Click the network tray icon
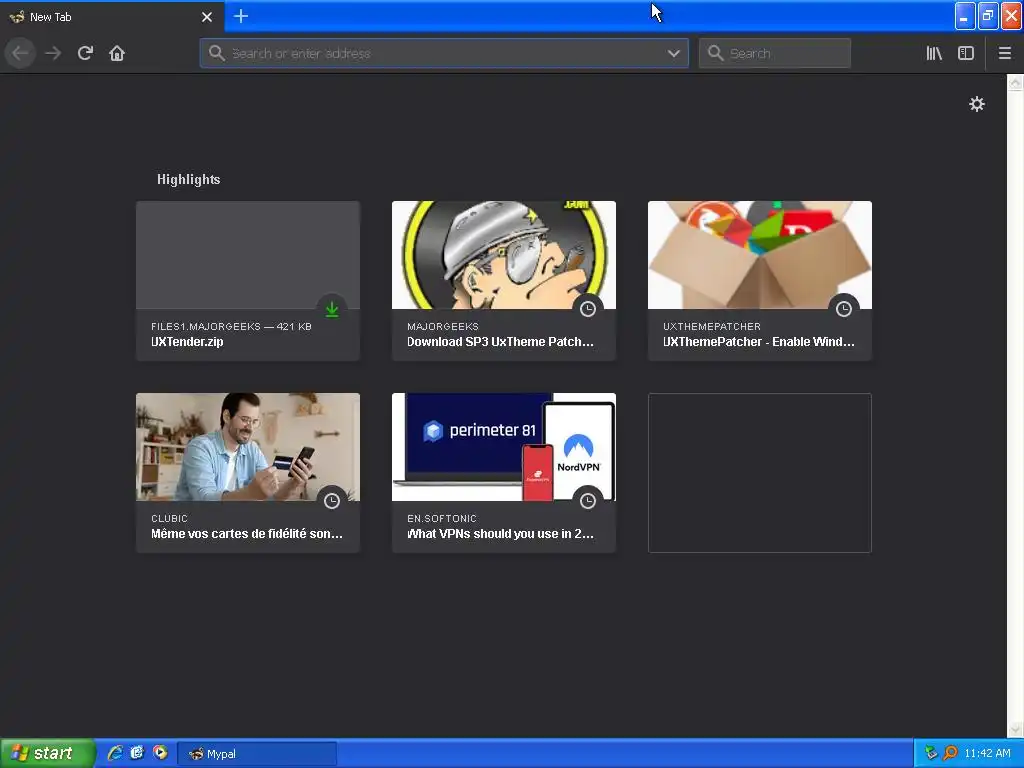 pos(931,753)
